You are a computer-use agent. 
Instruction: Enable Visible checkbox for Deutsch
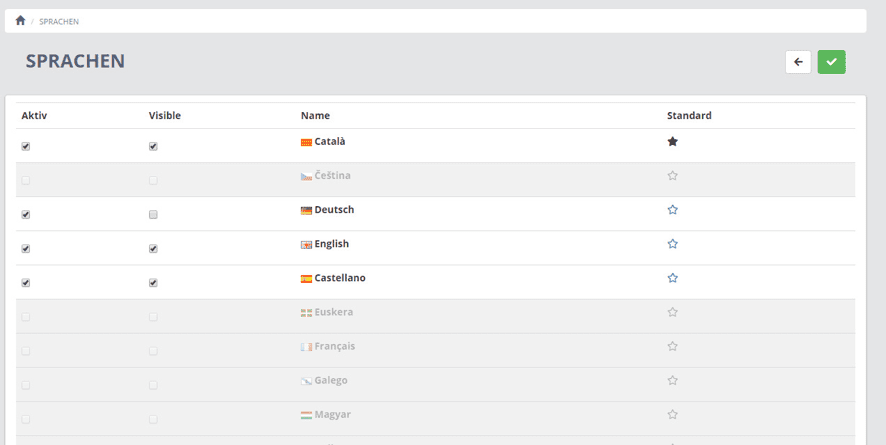point(153,215)
